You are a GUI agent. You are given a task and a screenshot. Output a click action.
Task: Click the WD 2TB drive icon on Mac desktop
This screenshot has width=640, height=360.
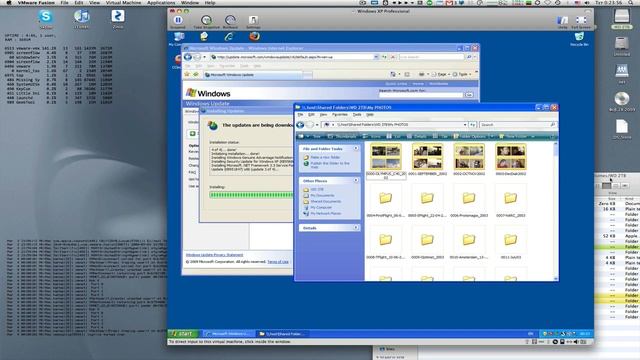[622, 16]
